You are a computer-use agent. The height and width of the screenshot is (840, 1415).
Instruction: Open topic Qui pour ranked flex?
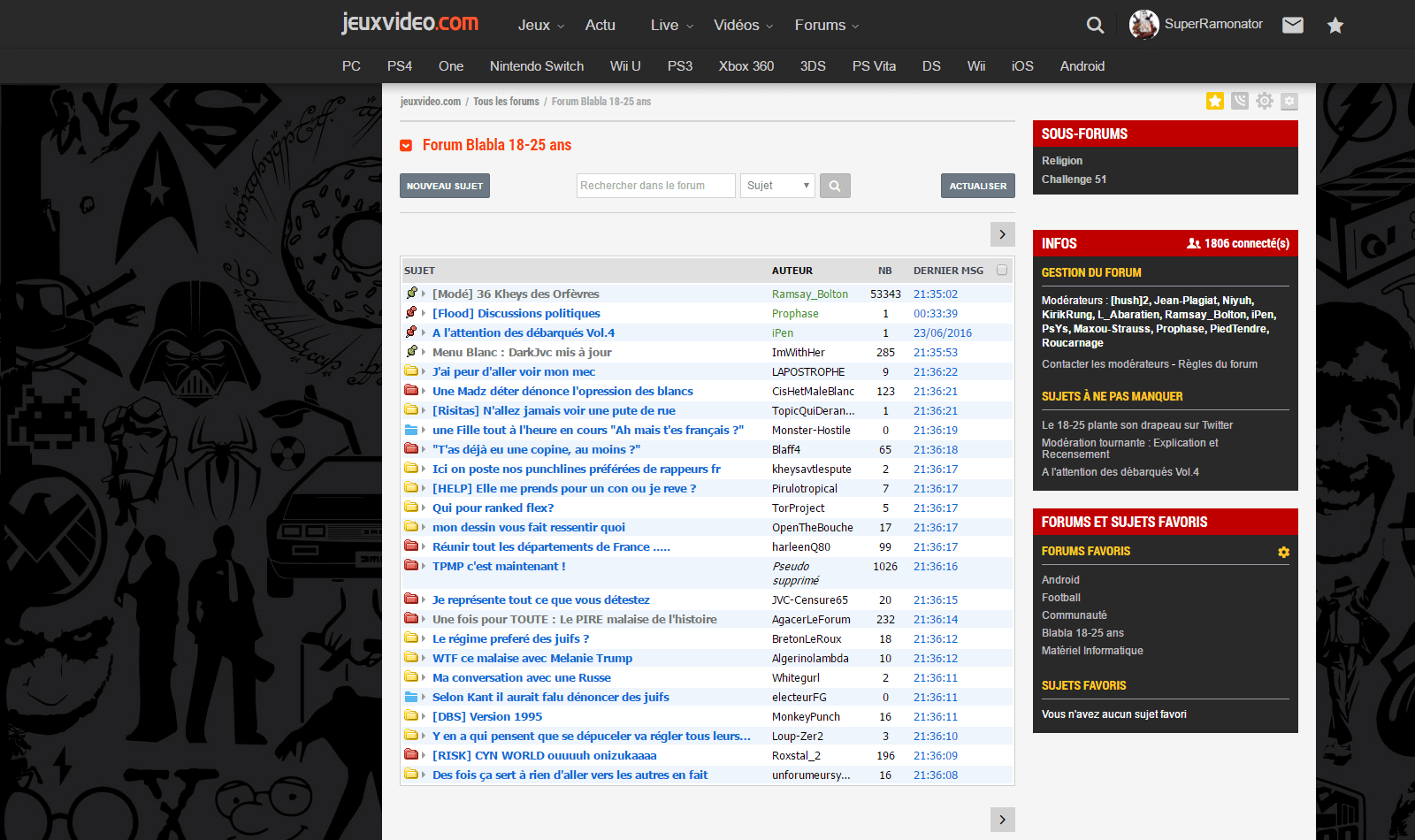click(493, 508)
